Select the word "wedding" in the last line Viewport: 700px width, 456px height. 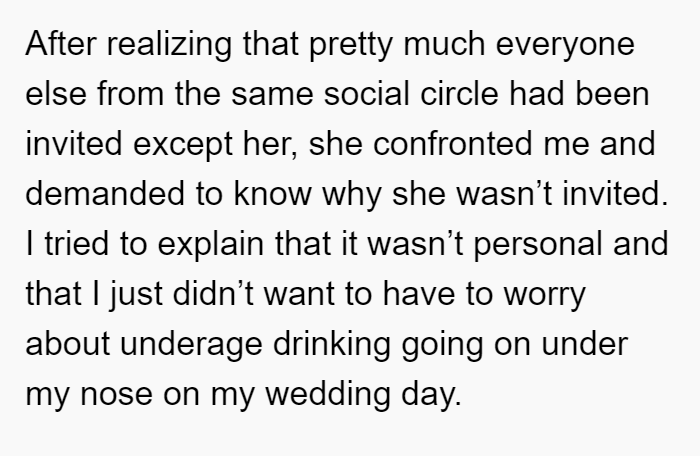pyautogui.click(x=328, y=396)
